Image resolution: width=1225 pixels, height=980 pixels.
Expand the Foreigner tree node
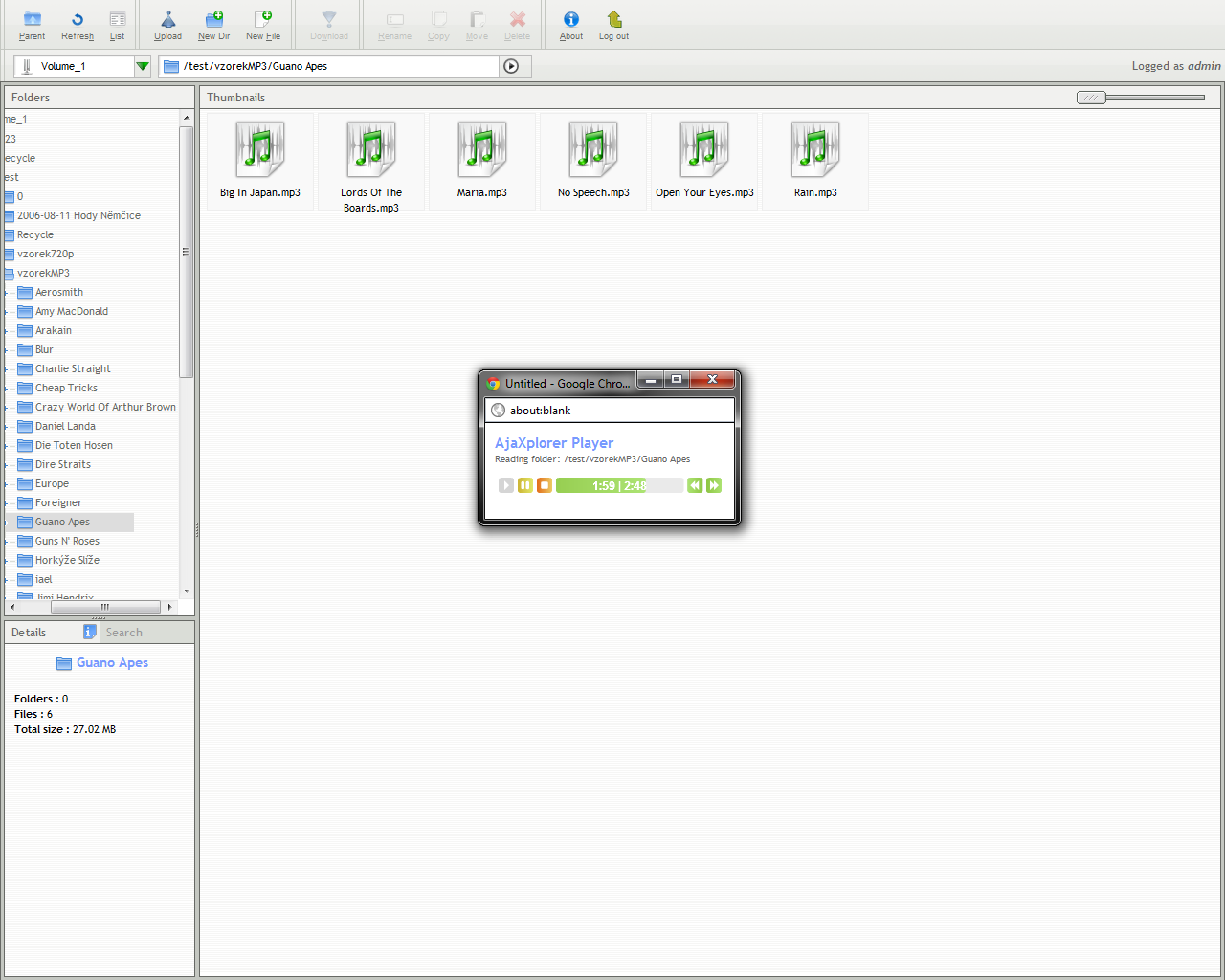pos(8,502)
